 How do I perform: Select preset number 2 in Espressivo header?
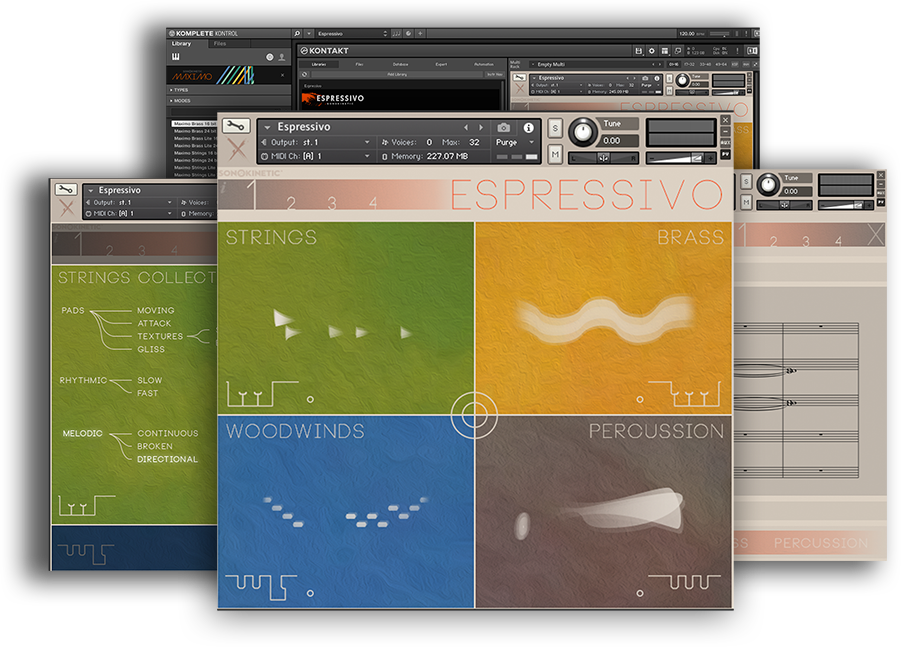point(291,203)
